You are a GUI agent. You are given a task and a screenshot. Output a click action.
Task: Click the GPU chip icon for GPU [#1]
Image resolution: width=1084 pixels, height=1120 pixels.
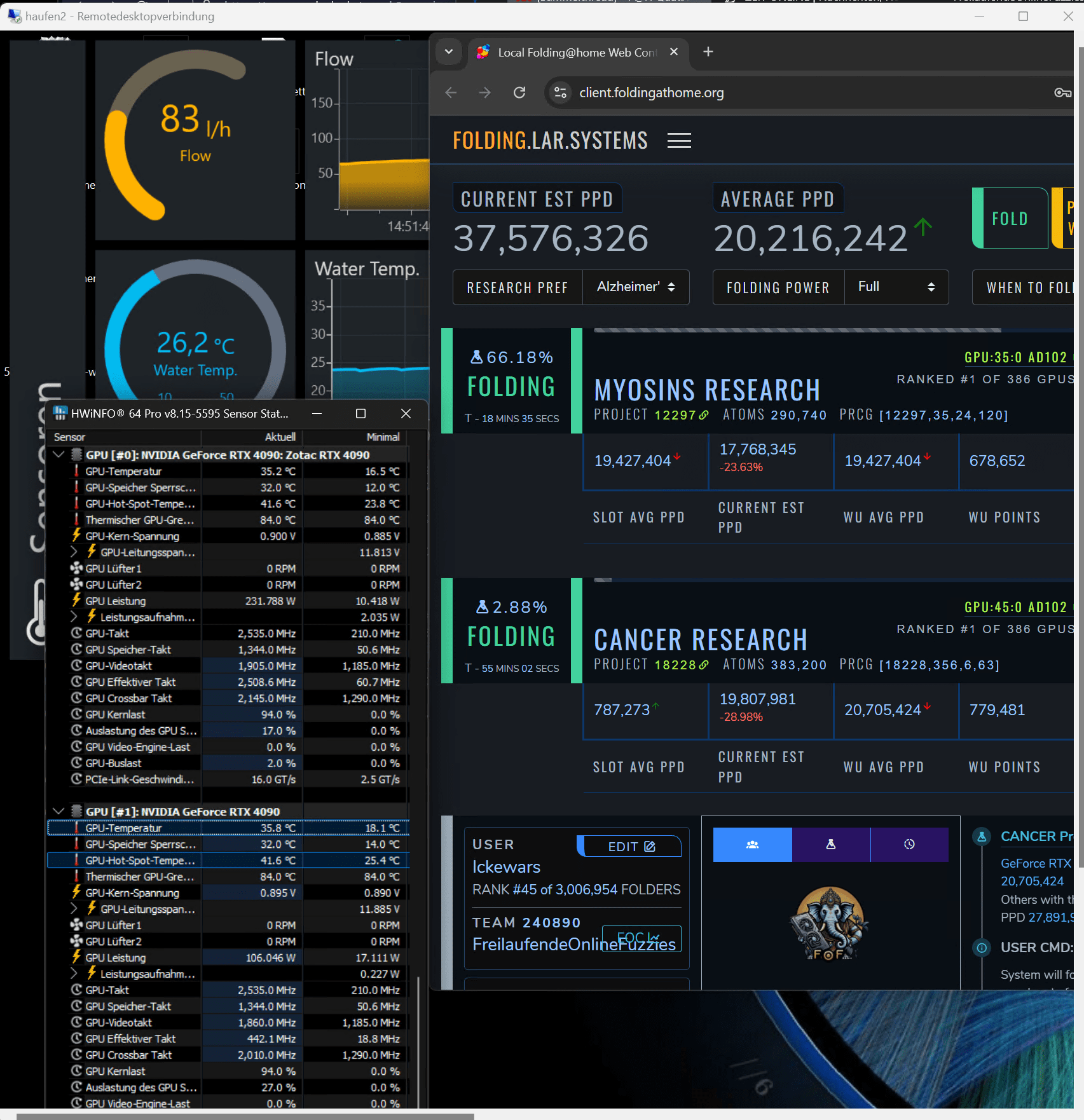77,811
